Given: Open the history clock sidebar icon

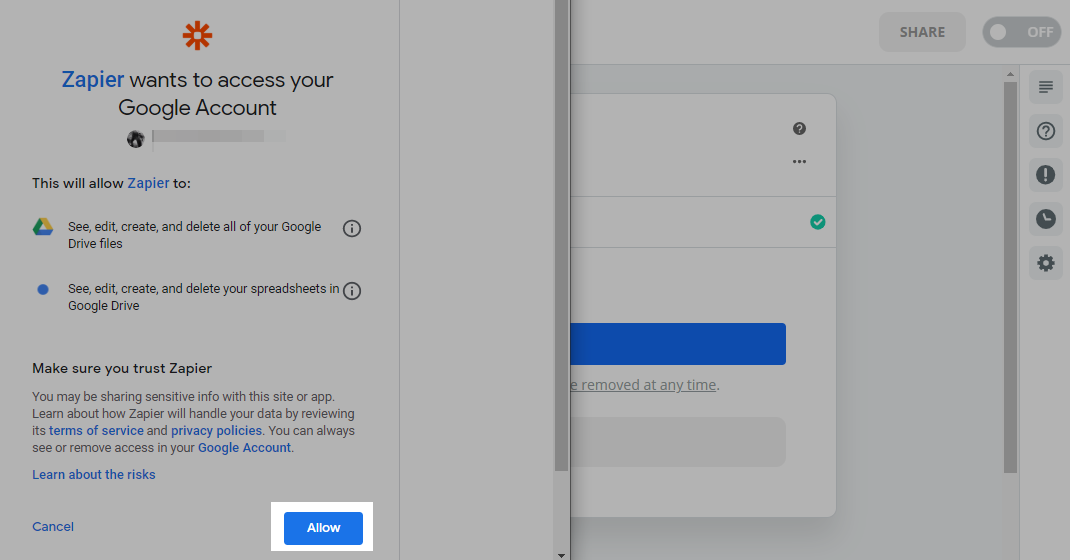Looking at the screenshot, I should (1045, 219).
